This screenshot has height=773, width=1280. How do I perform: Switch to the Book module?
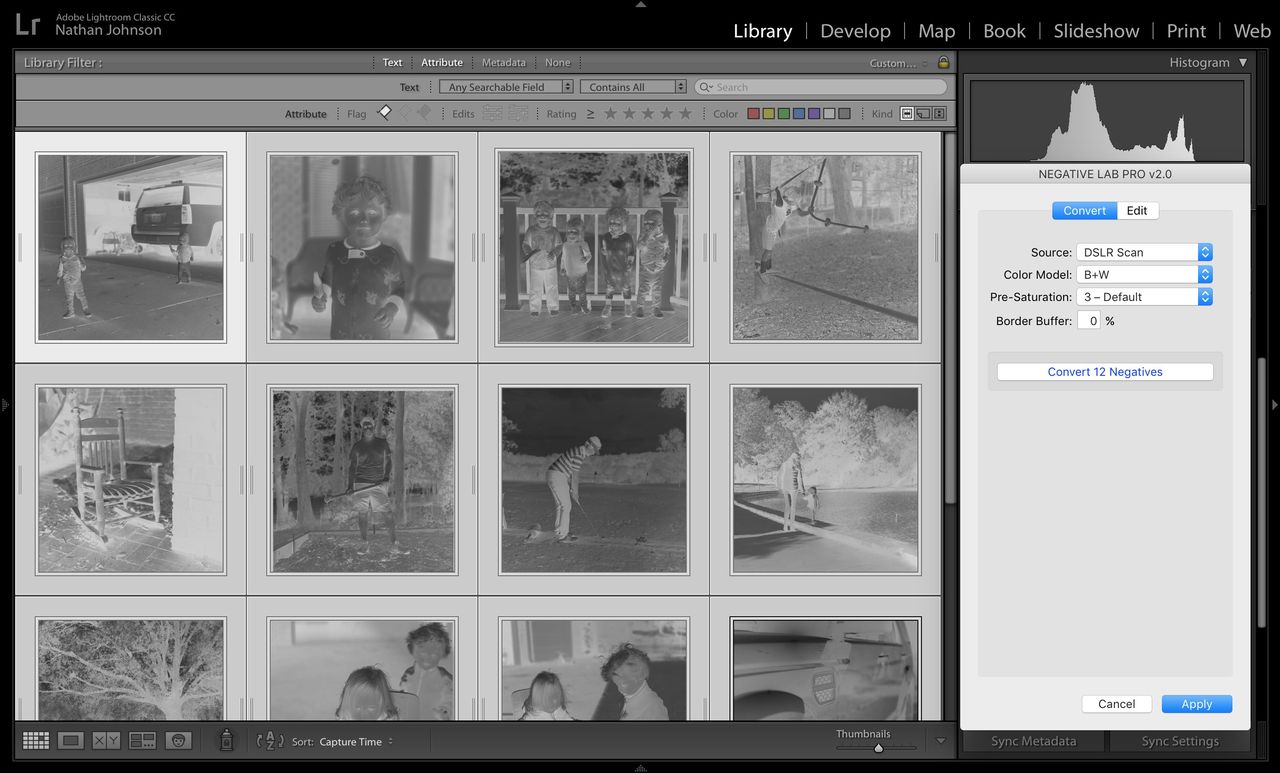click(1004, 31)
